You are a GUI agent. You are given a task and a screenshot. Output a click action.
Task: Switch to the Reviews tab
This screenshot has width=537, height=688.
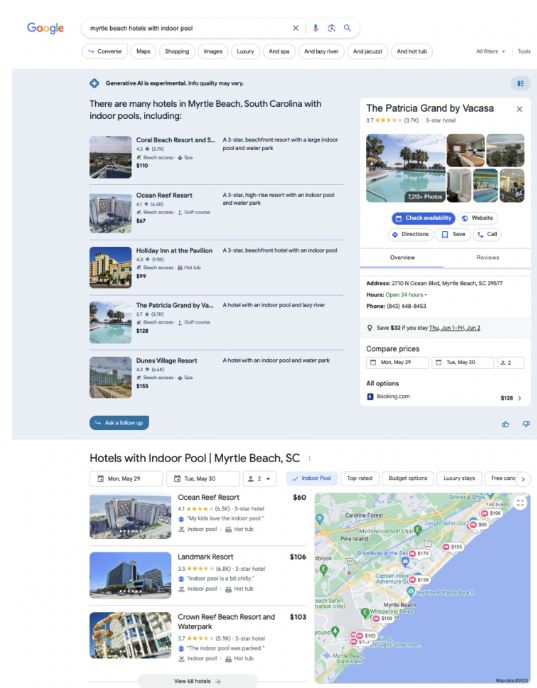(487, 258)
